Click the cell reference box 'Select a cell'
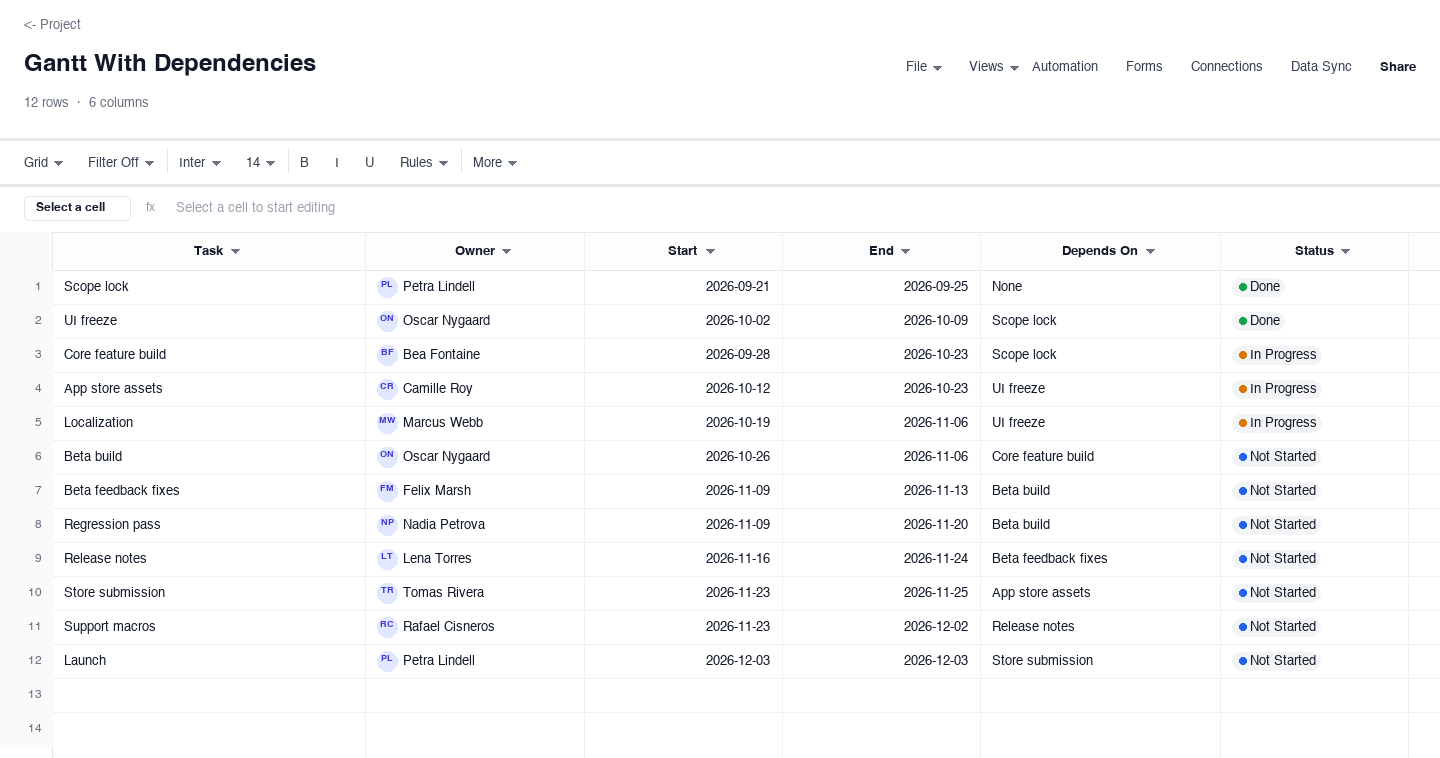This screenshot has width=1440, height=758. (77, 208)
